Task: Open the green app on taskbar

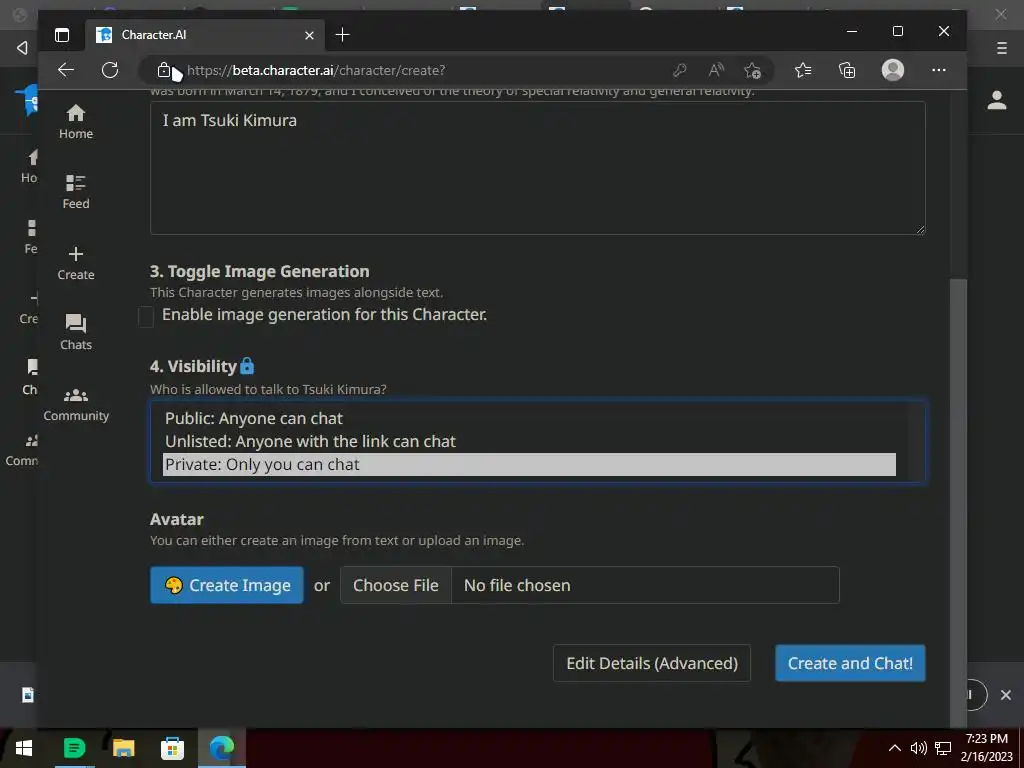Action: [x=74, y=748]
